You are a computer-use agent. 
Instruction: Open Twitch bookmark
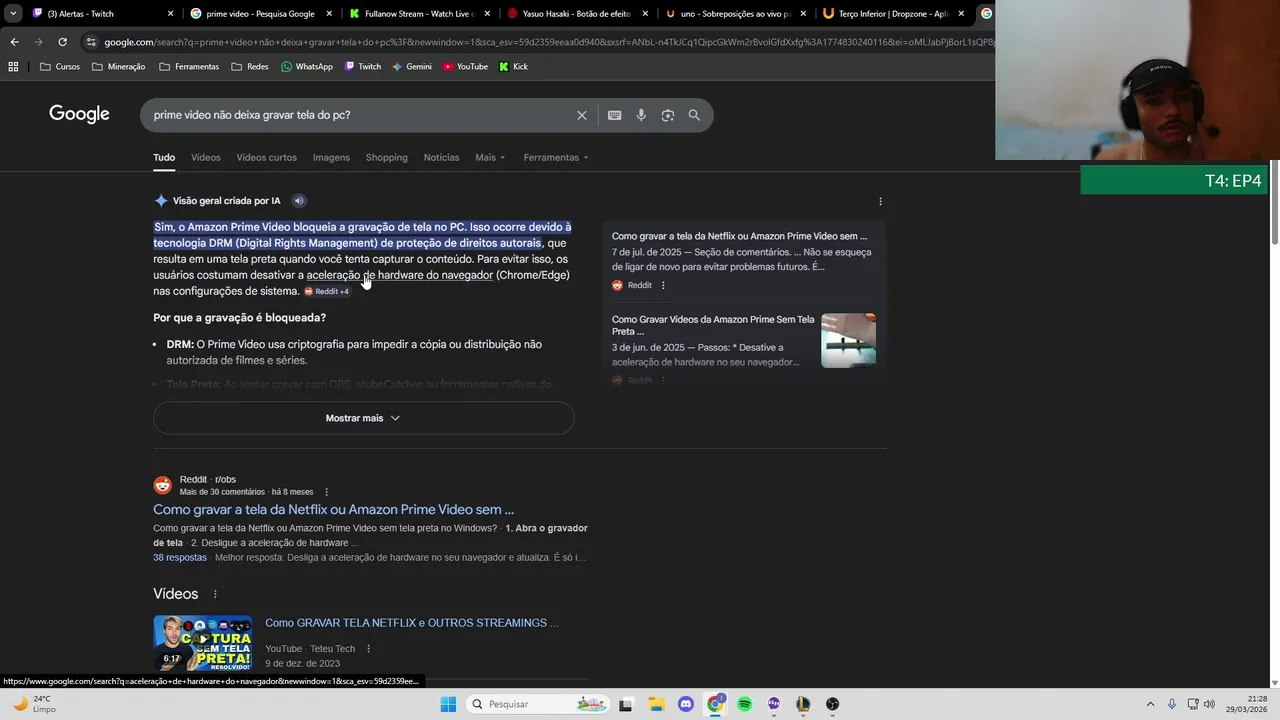click(362, 66)
